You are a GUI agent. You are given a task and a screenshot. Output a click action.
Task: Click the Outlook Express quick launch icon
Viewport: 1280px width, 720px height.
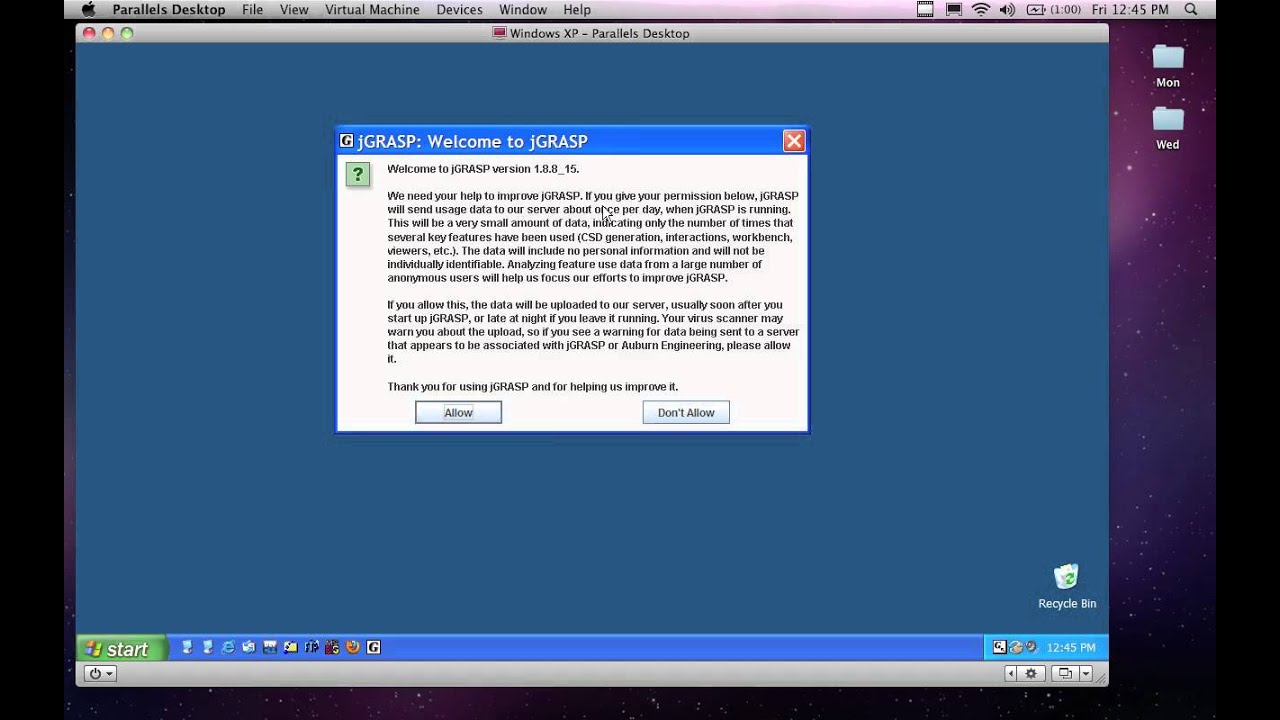click(x=249, y=647)
